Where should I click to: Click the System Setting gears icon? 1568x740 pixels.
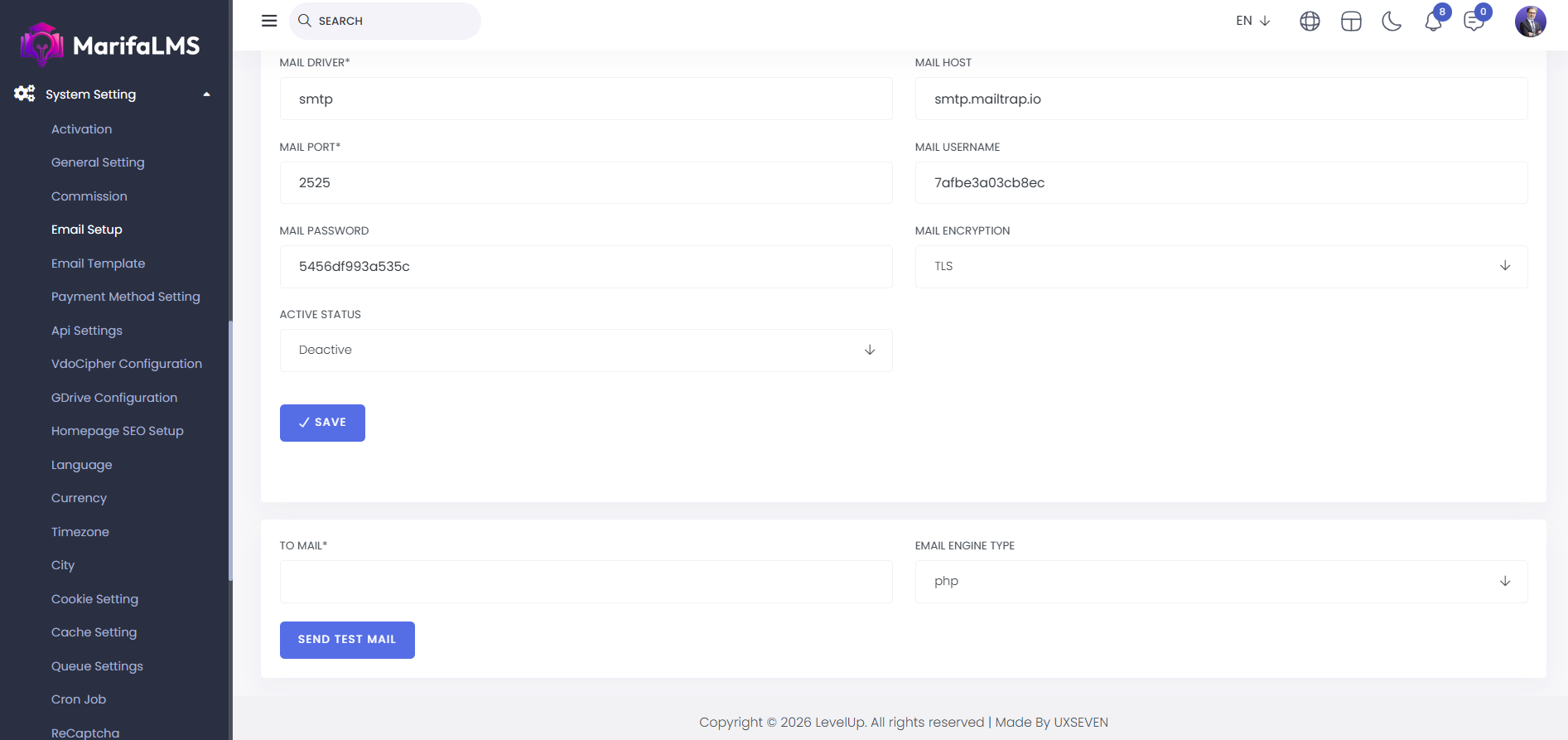click(x=25, y=94)
